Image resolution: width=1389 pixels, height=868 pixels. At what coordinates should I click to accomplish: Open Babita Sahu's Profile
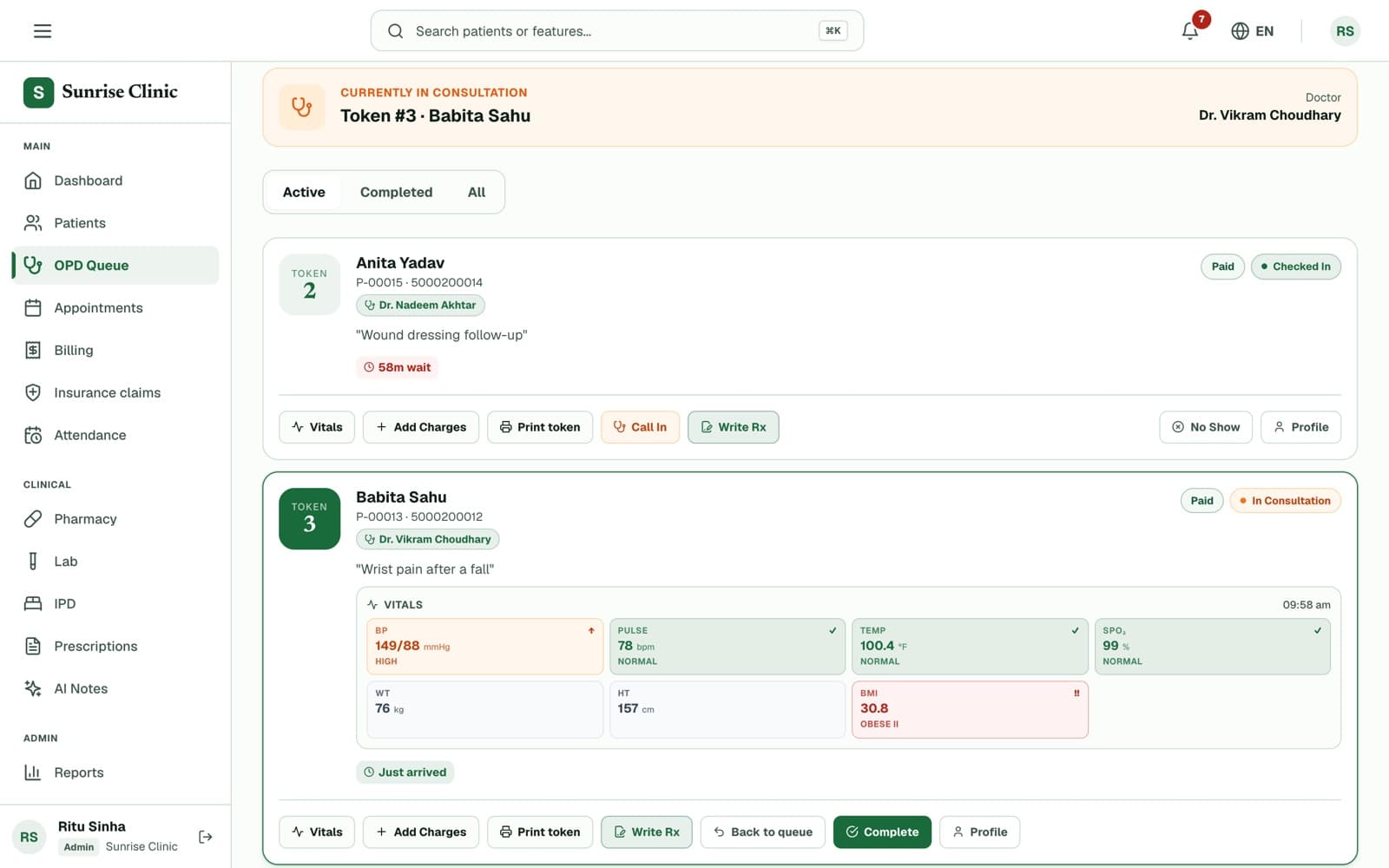(980, 832)
